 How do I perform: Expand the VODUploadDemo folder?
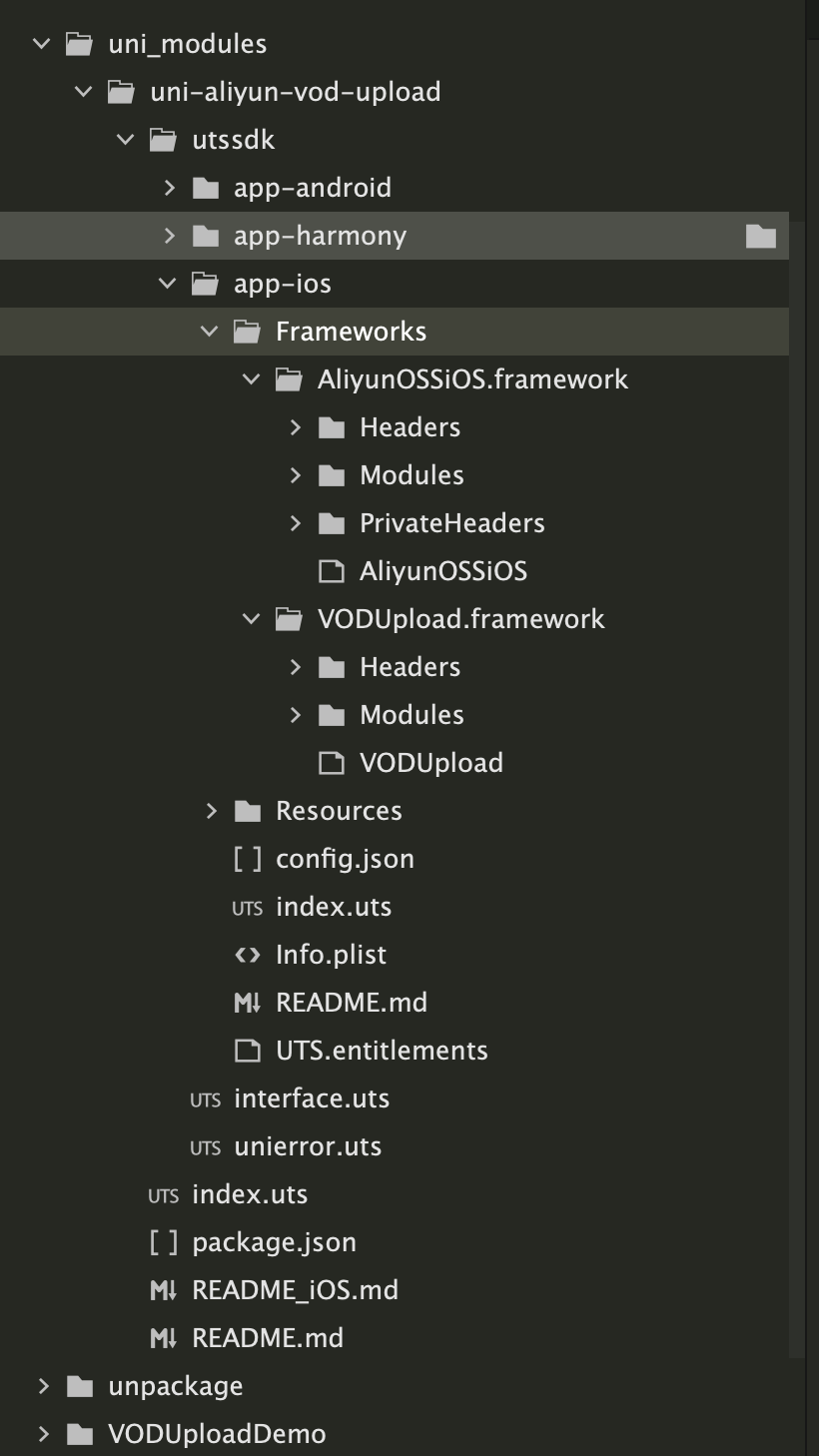43,1434
